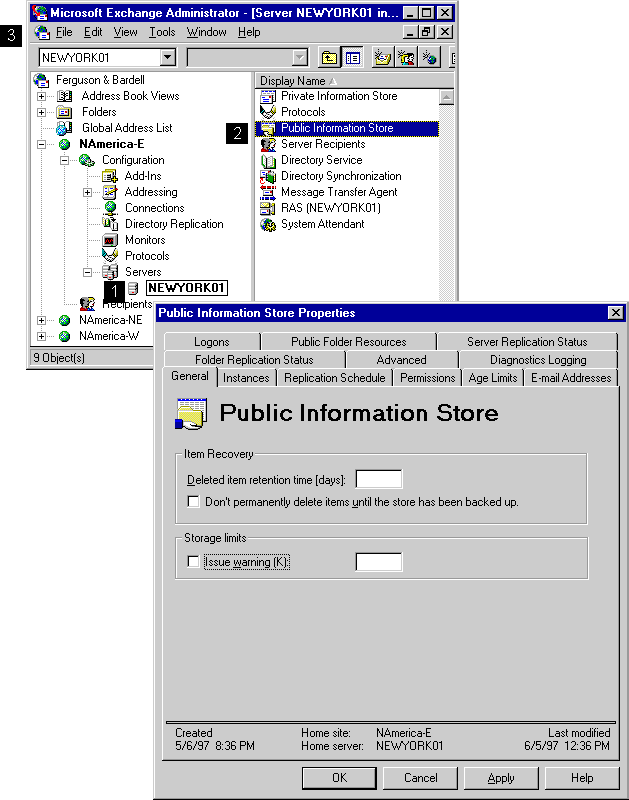Switch to the Folder Replication Status tab
Image resolution: width=629 pixels, height=800 pixels.
254,360
